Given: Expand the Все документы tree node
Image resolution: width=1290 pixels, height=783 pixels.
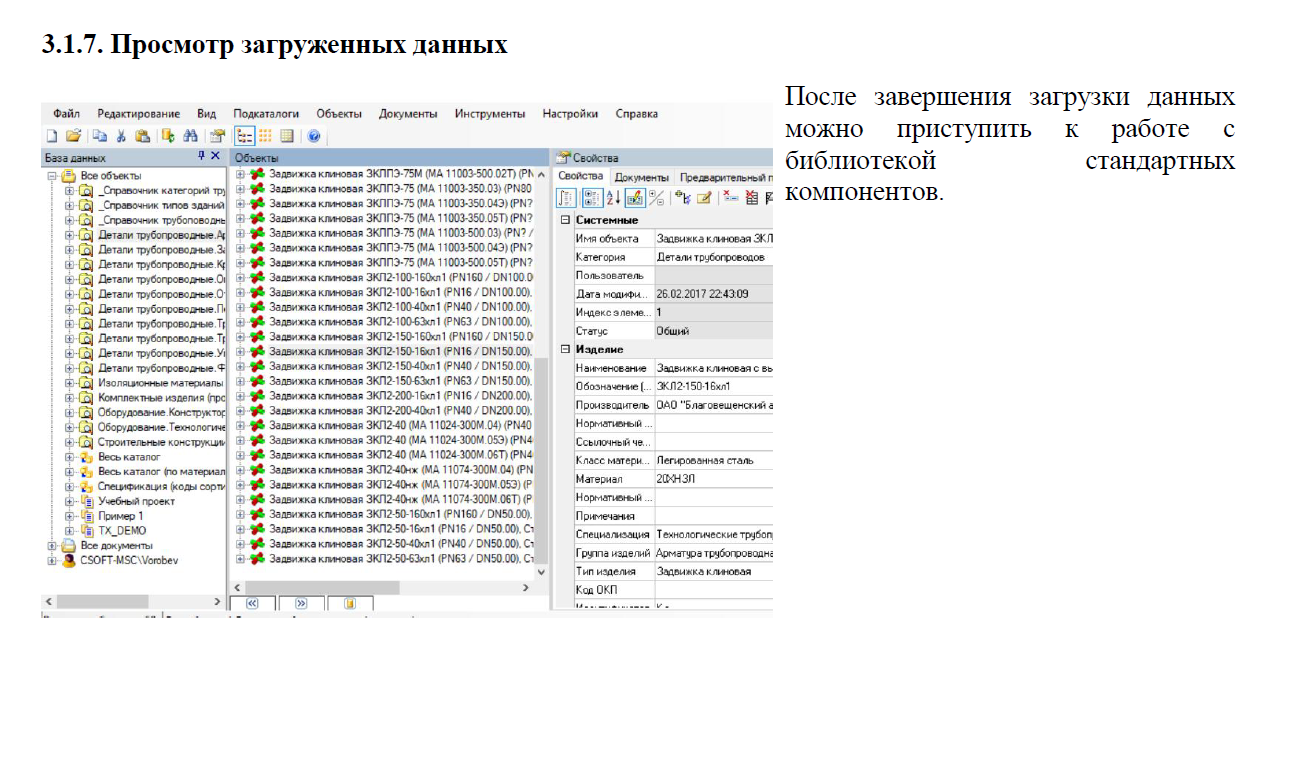Looking at the screenshot, I should (52, 546).
